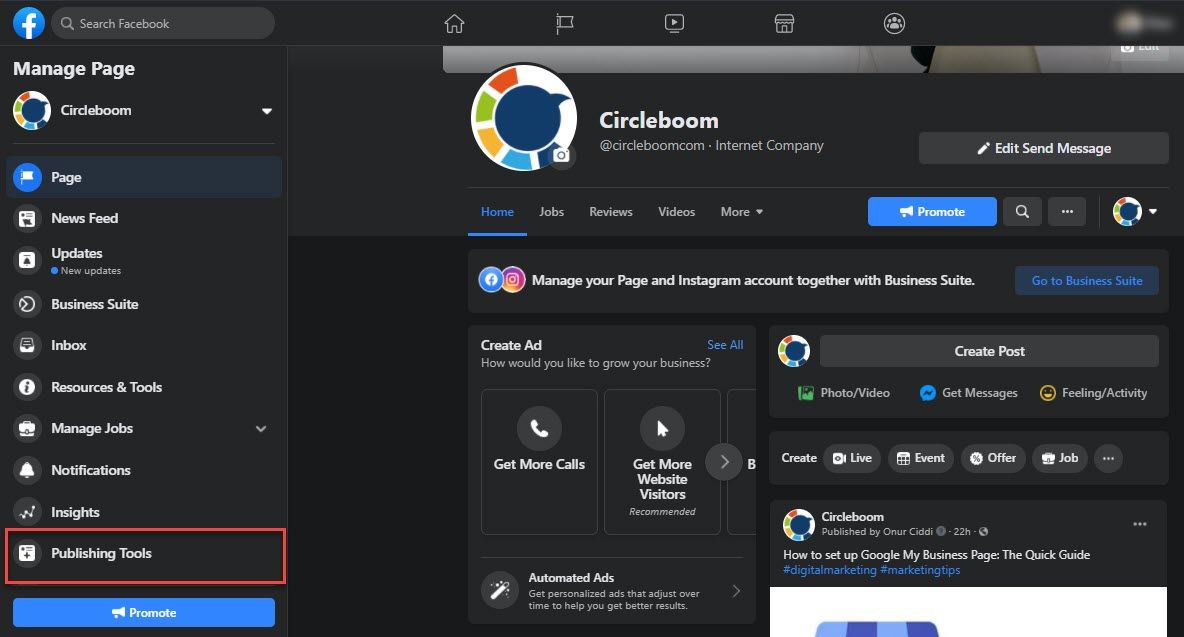The image size is (1184, 637).
Task: Open Marketplace from the top navigation
Action: [784, 22]
